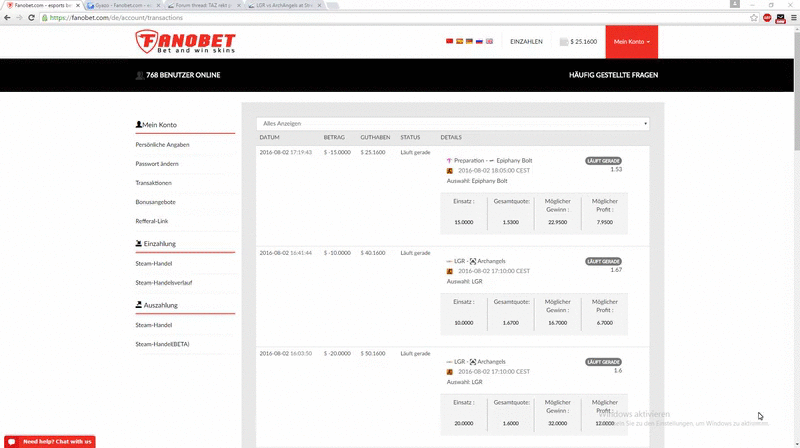Click the $ 25.1600 balance in the header

pyautogui.click(x=584, y=42)
